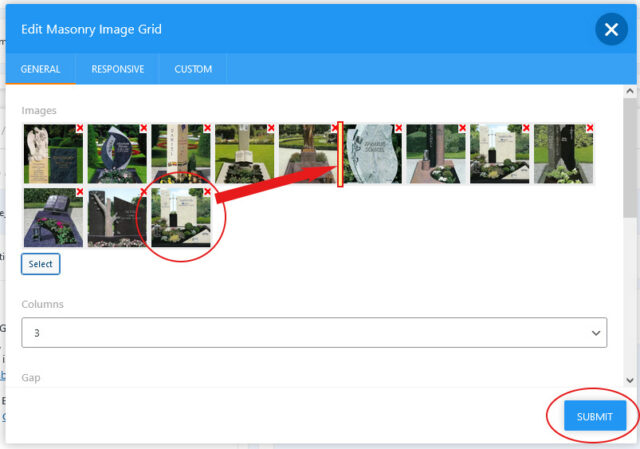Open the Custom tab

coord(193,69)
